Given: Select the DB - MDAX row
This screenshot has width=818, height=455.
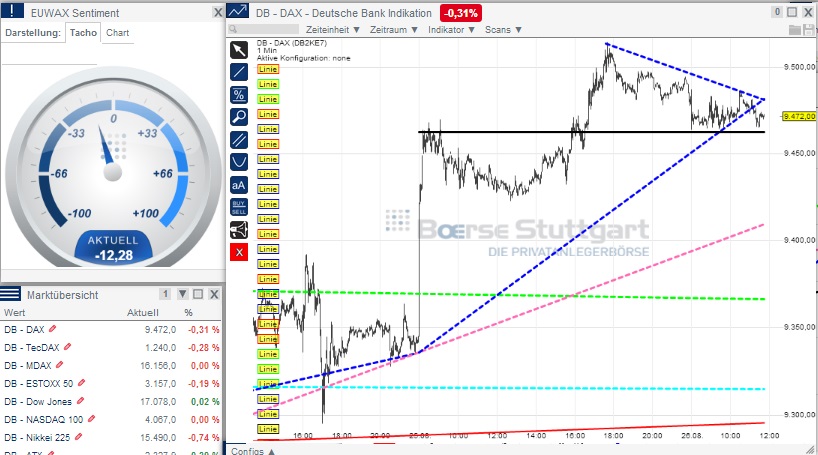Looking at the screenshot, I should click(x=111, y=365).
